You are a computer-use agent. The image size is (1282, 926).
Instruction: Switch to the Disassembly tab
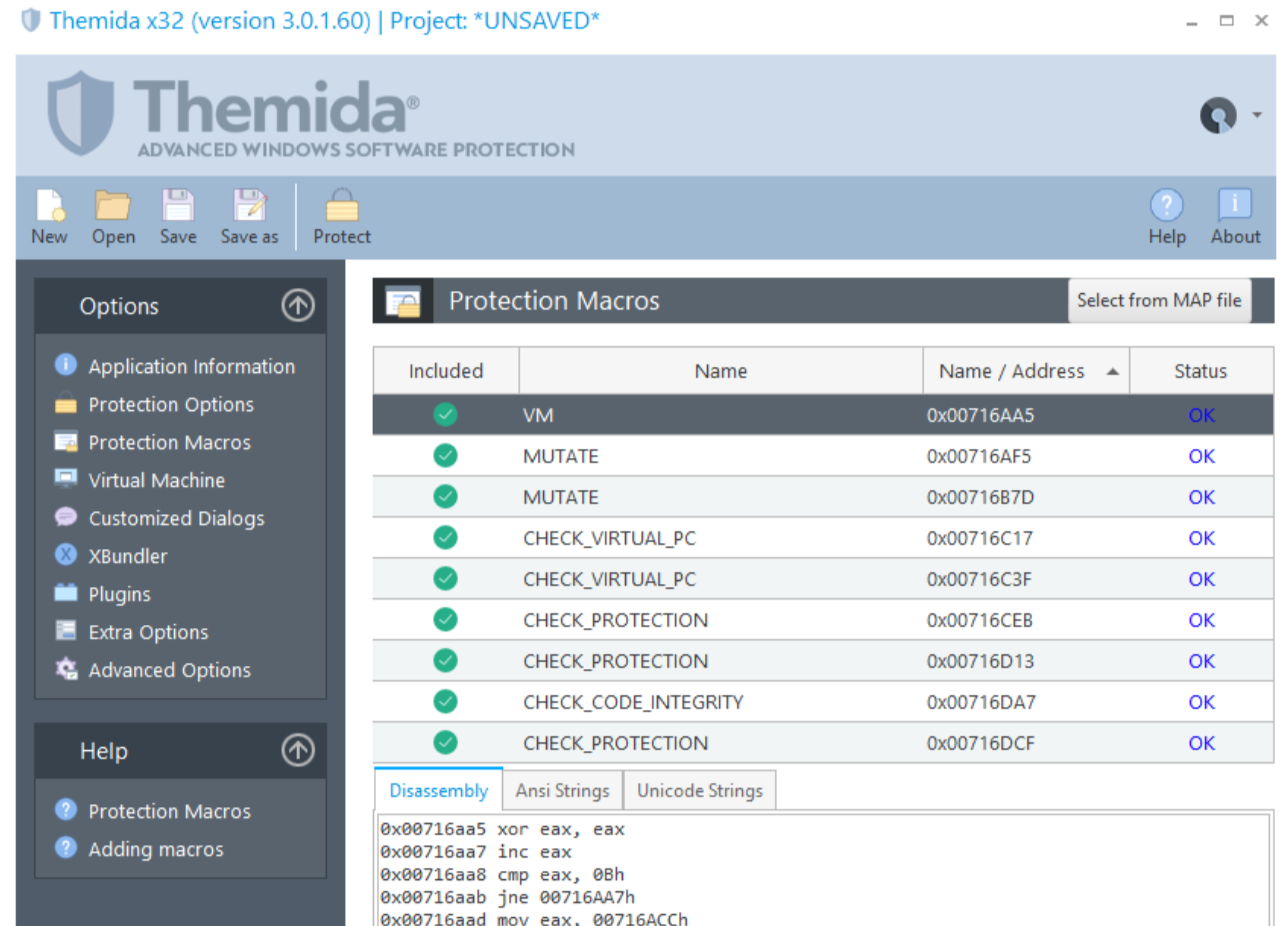(x=439, y=790)
